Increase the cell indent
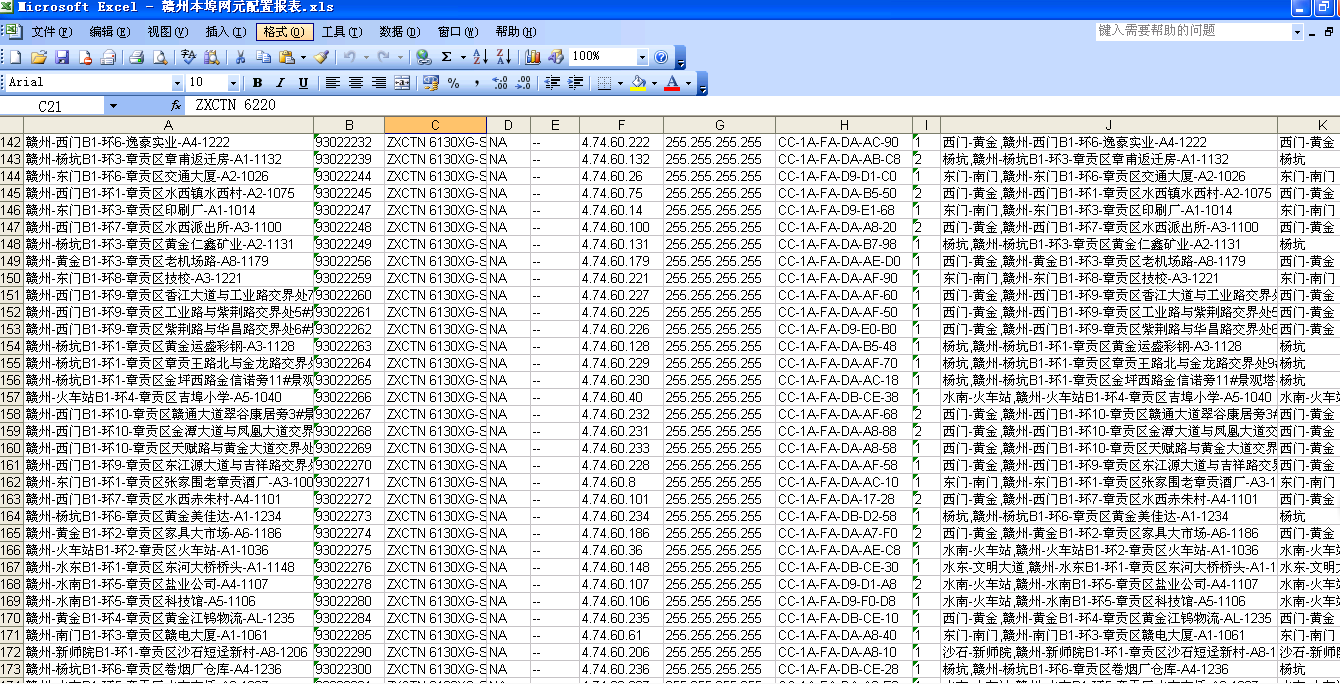The image size is (1340, 684). [575, 82]
